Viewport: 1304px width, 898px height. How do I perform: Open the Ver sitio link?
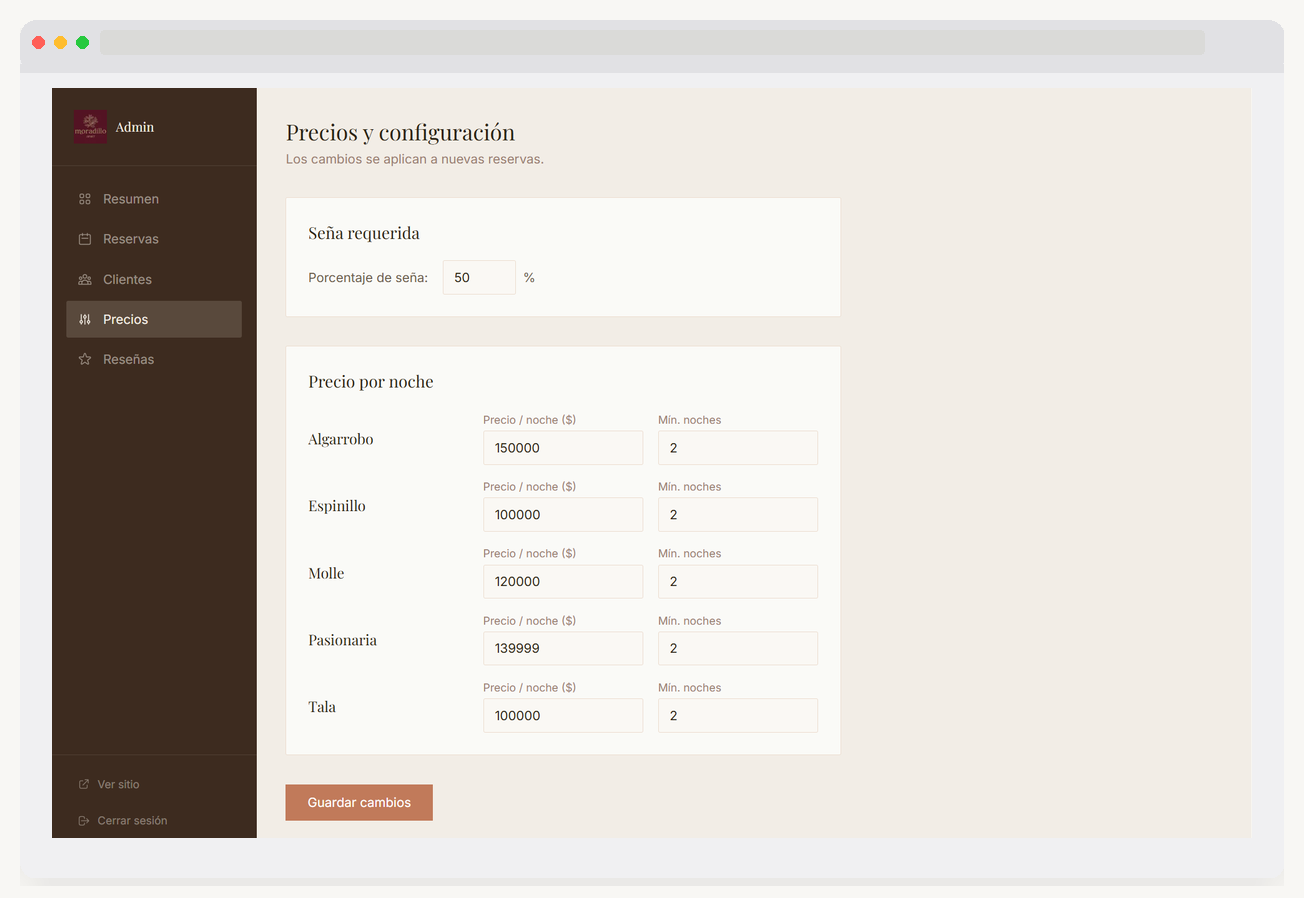(x=109, y=785)
